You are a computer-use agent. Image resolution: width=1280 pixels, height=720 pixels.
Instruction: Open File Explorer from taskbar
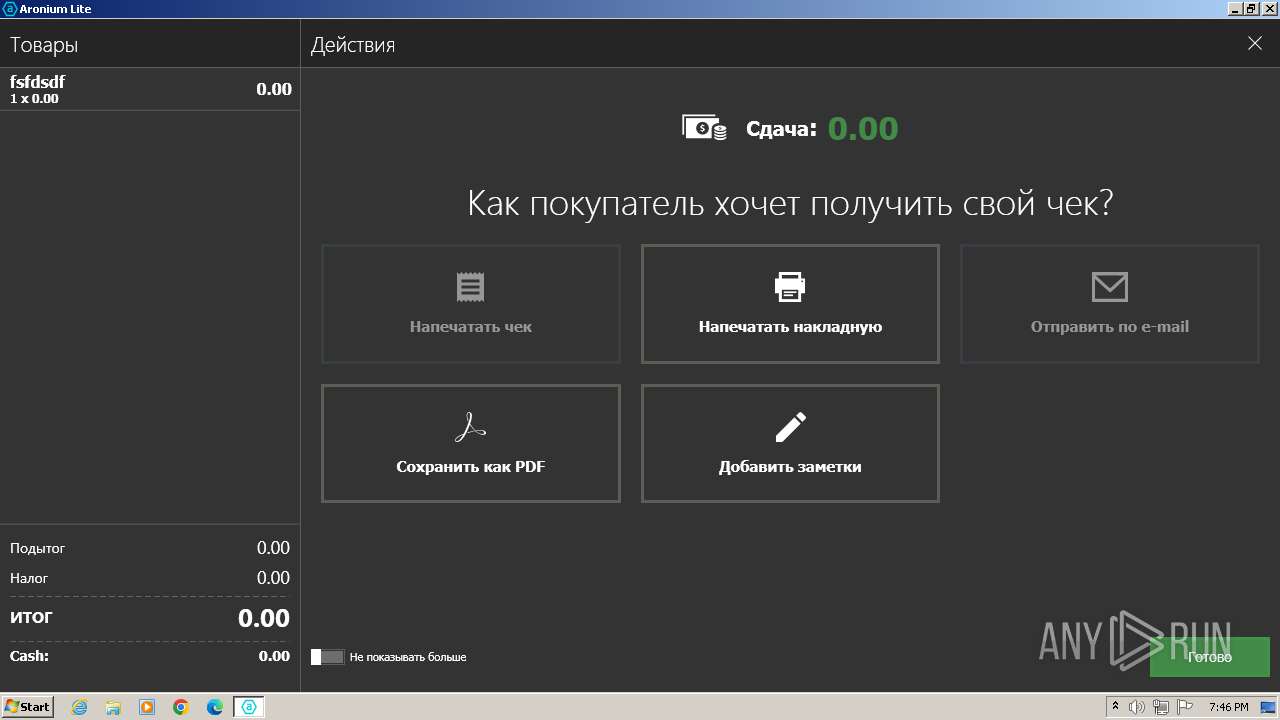[113, 707]
